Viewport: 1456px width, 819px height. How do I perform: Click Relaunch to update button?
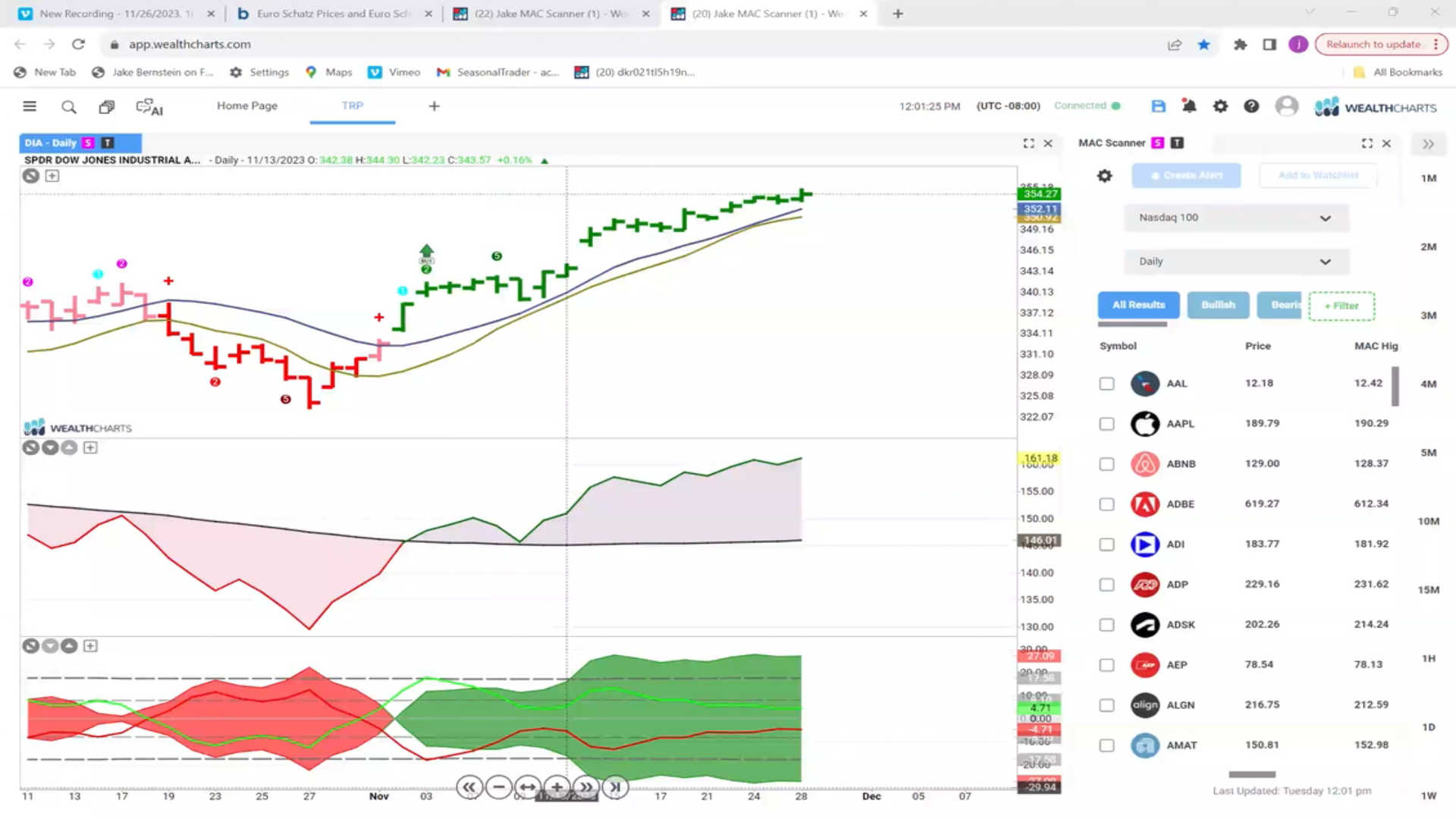coord(1373,44)
